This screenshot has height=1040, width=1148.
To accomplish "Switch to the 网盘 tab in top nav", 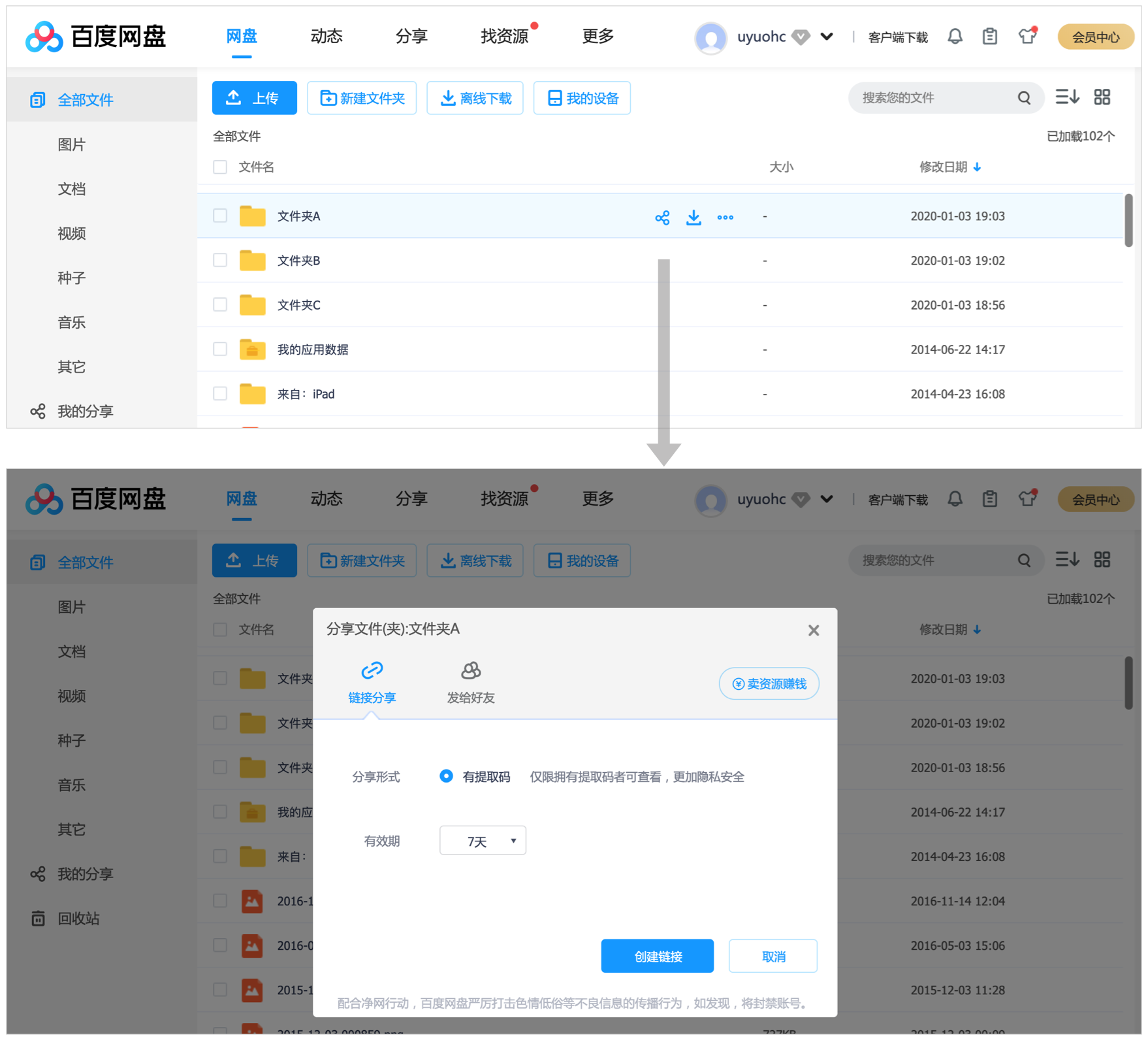I will point(242,37).
